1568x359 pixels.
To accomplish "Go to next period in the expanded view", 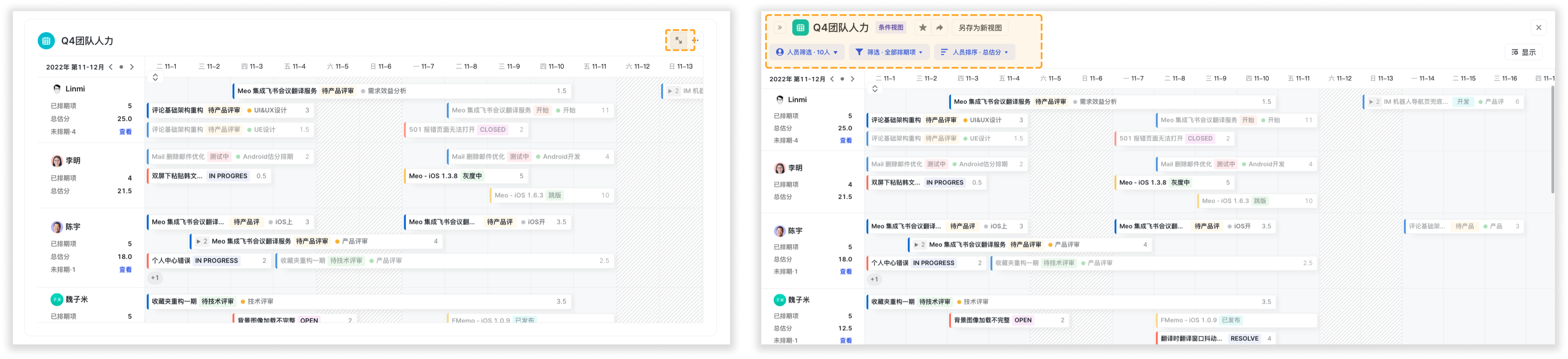I will click(x=853, y=79).
